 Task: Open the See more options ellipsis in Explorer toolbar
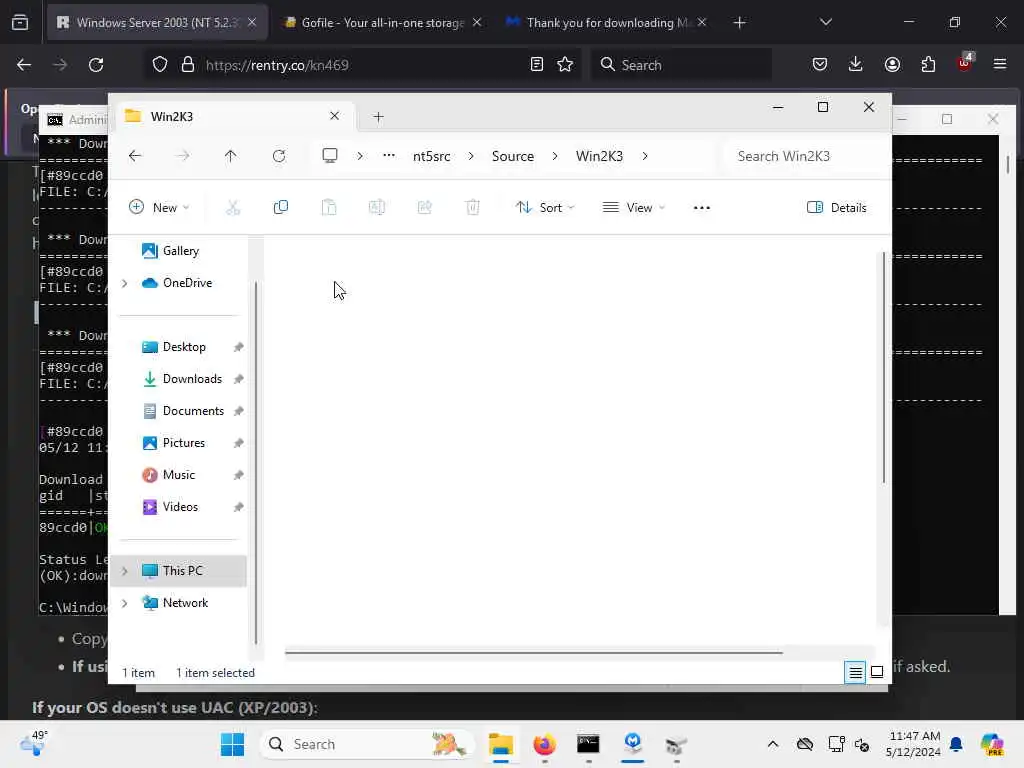702,208
